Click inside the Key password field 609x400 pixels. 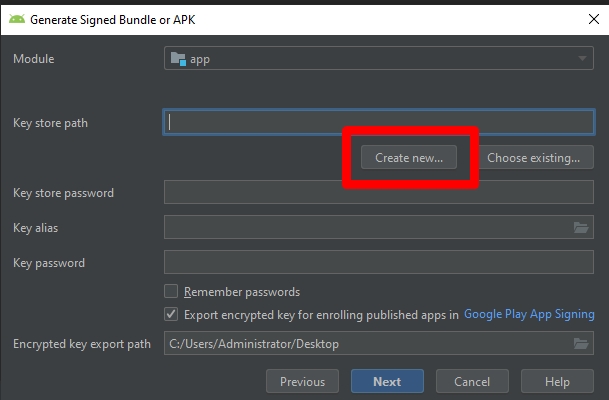coord(379,262)
